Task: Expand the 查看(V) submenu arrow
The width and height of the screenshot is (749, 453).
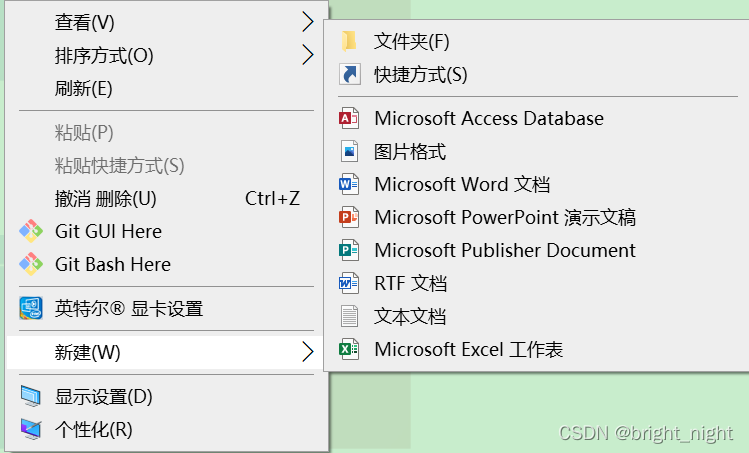Action: click(x=308, y=22)
